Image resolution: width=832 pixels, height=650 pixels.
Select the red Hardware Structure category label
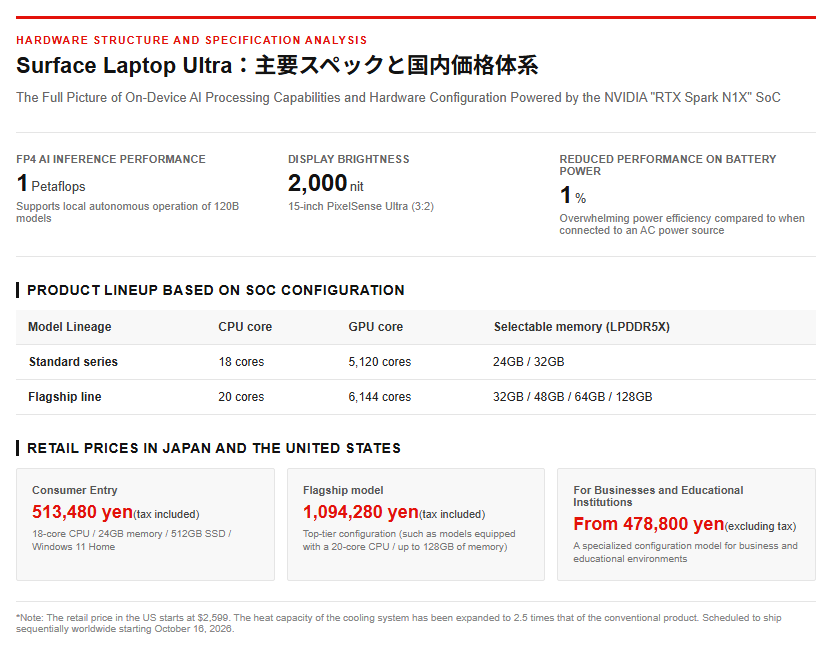[x=192, y=40]
